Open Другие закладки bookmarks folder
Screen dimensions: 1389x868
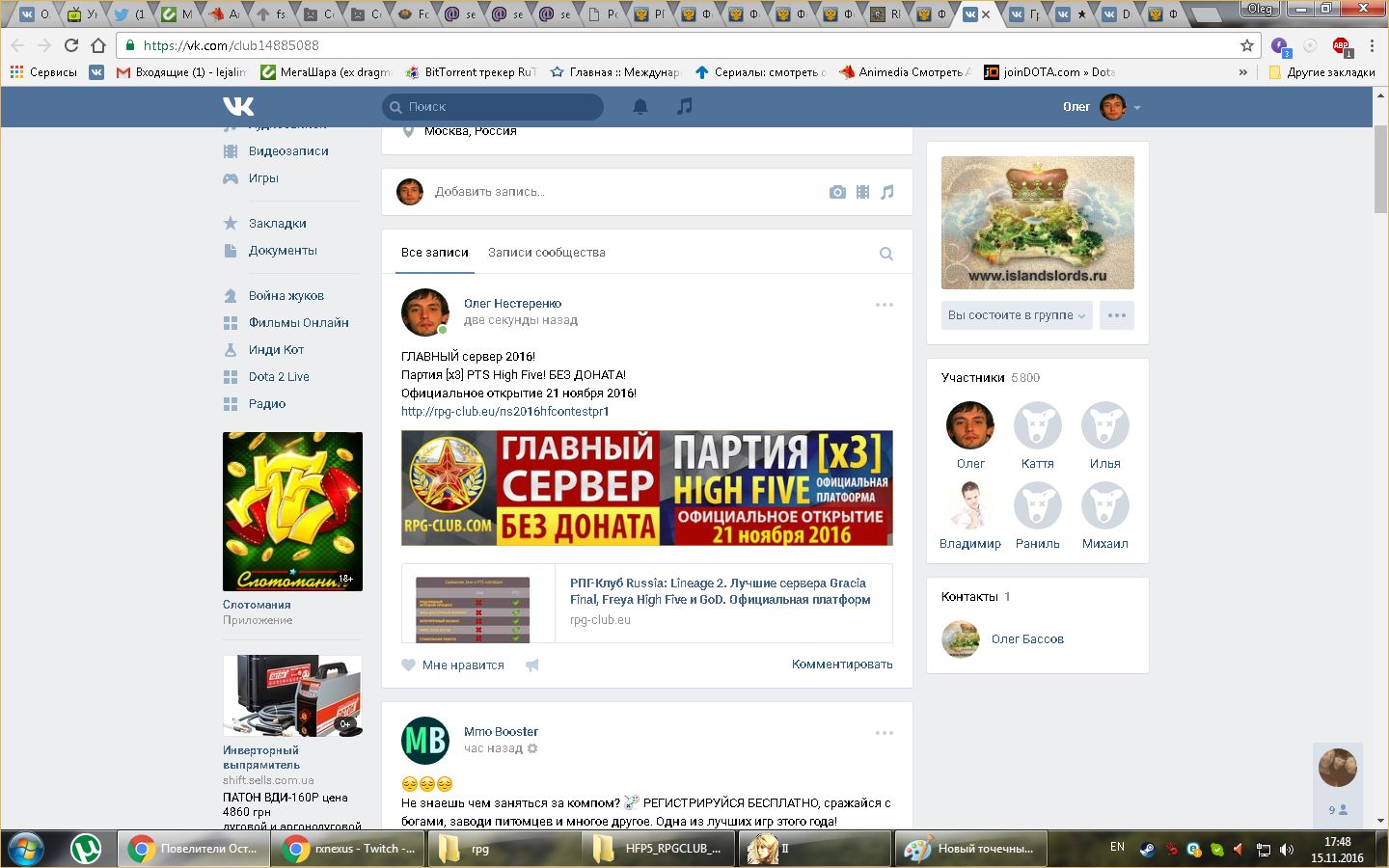coord(1321,72)
